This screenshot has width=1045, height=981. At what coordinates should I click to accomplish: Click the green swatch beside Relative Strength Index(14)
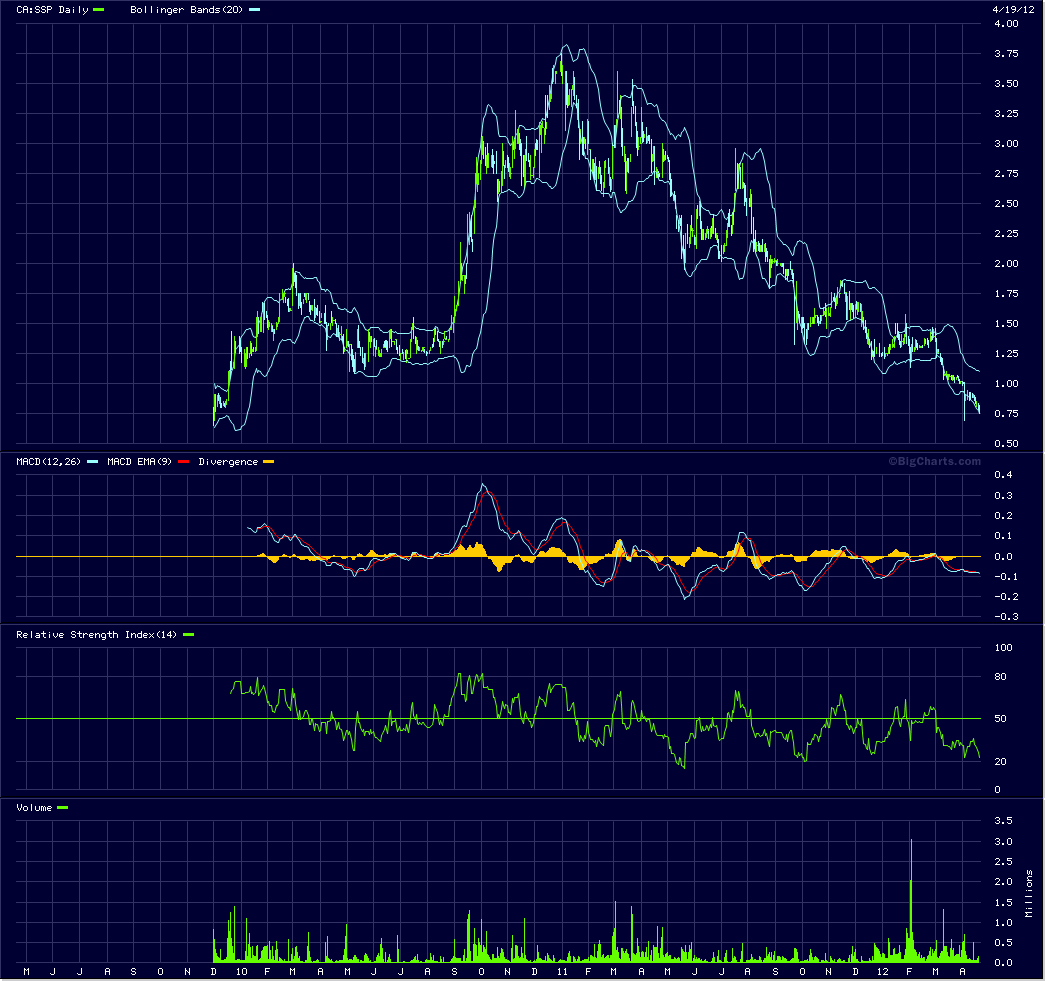pyautogui.click(x=189, y=635)
